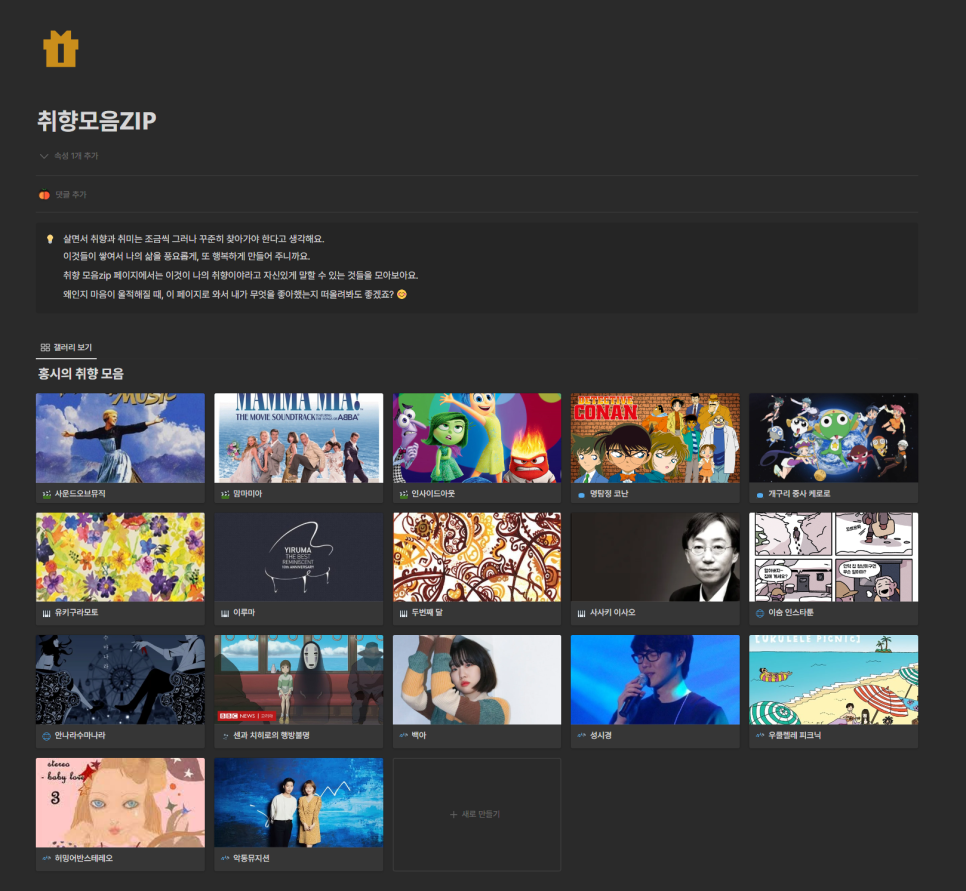
Task: Click the blue icon beside 명탐정 코난
Action: pos(582,494)
